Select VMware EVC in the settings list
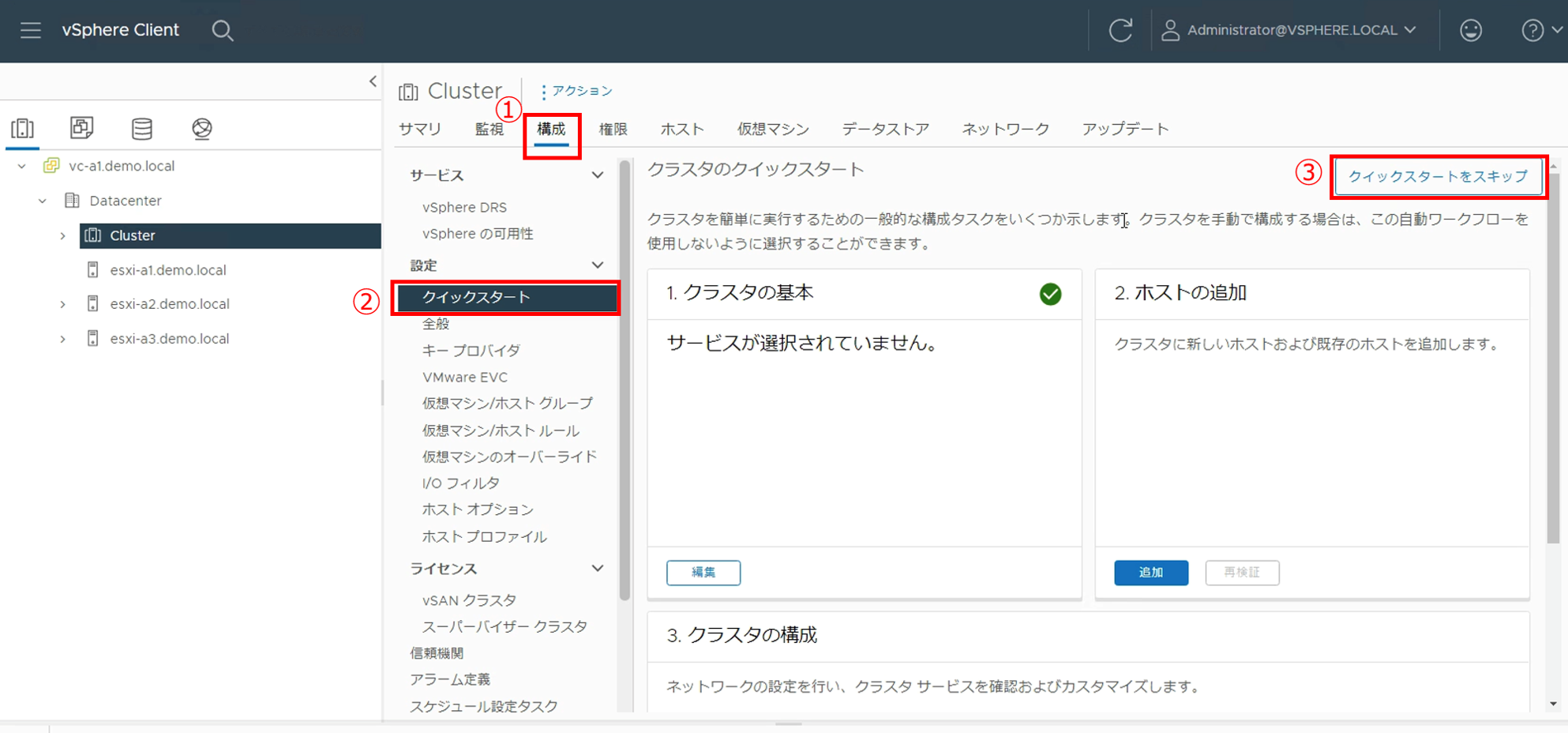Screen dimensions: 1568x733 pyautogui.click(x=465, y=377)
